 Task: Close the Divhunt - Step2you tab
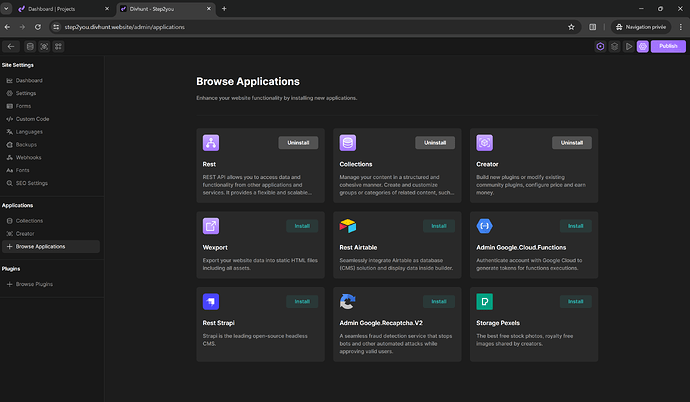click(209, 9)
